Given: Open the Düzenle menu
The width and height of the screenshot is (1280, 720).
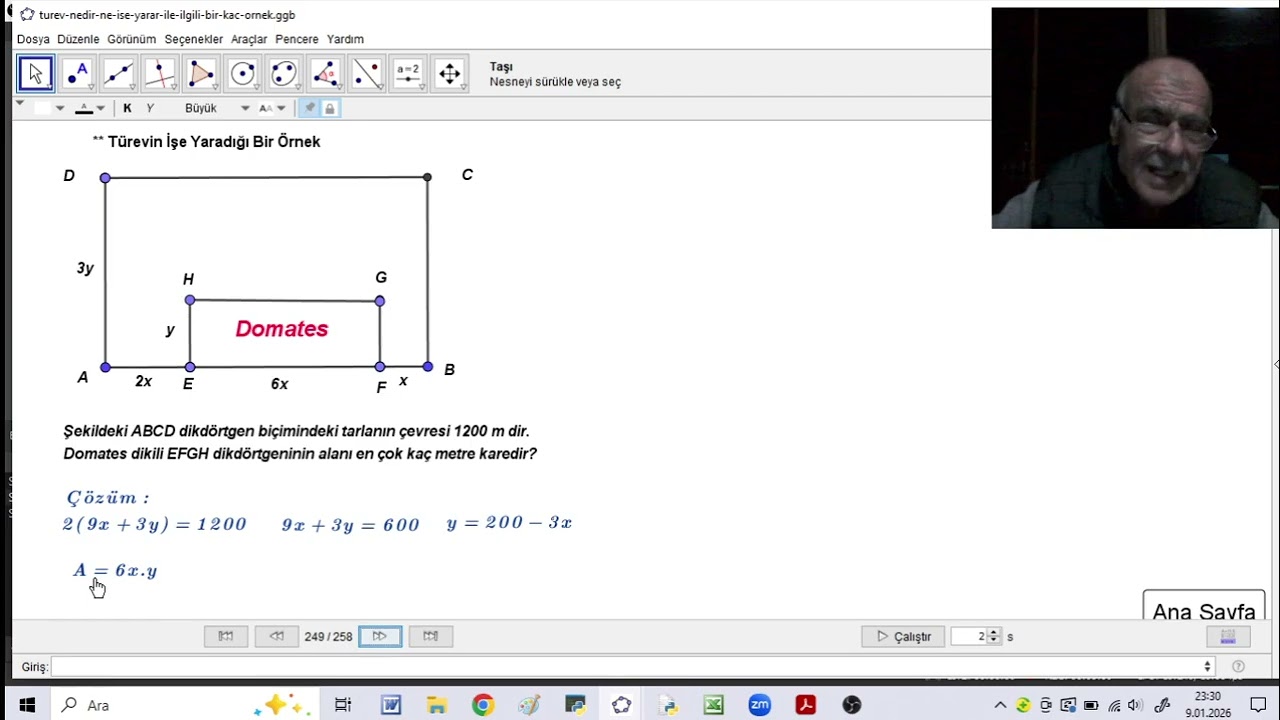Looking at the screenshot, I should tap(78, 39).
